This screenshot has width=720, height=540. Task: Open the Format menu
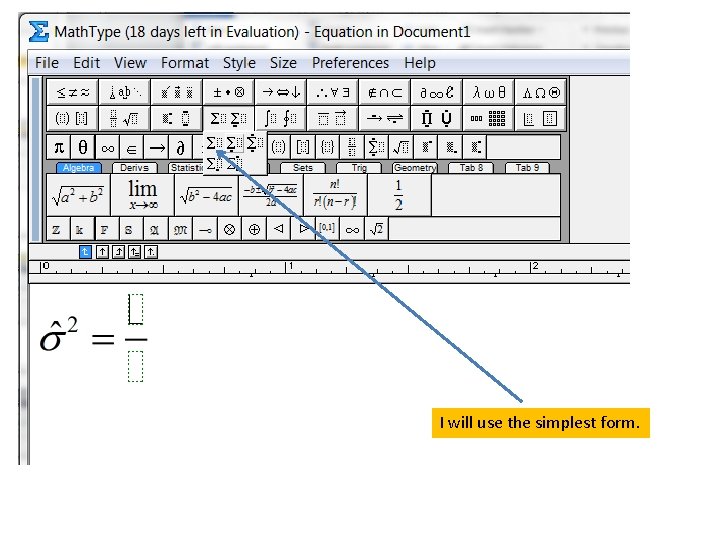coord(185,62)
